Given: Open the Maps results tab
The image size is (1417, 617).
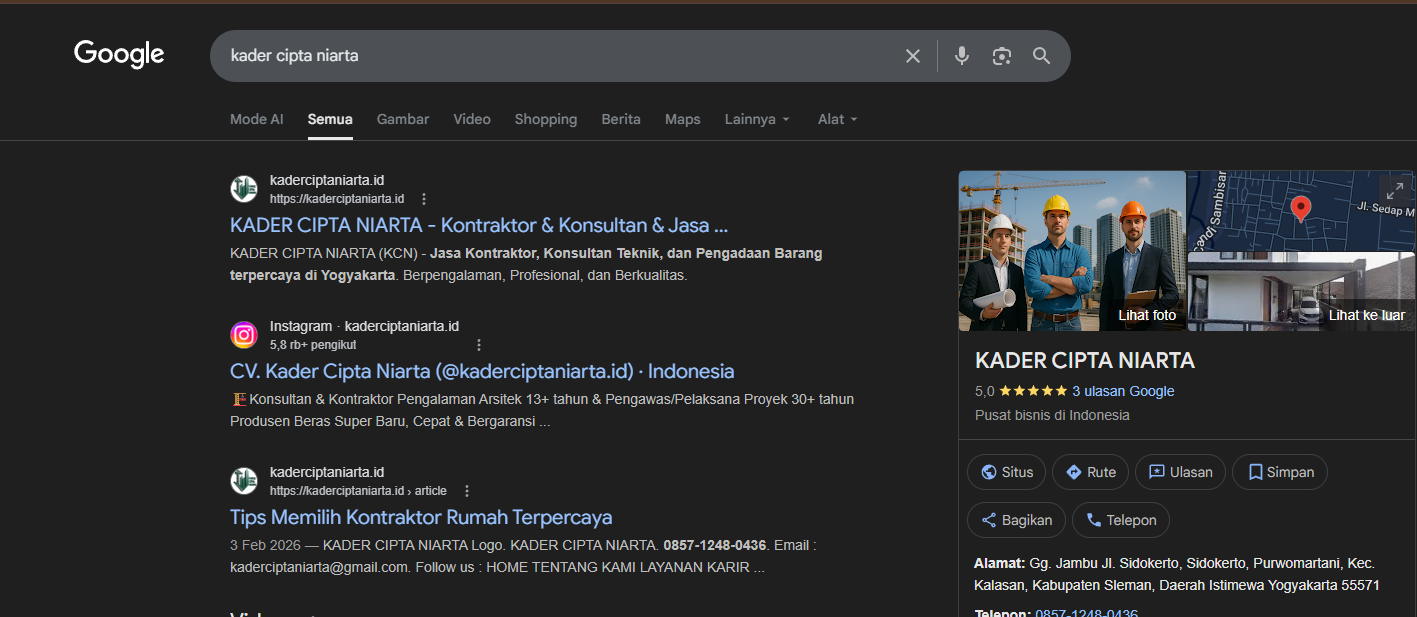Looking at the screenshot, I should click(683, 119).
